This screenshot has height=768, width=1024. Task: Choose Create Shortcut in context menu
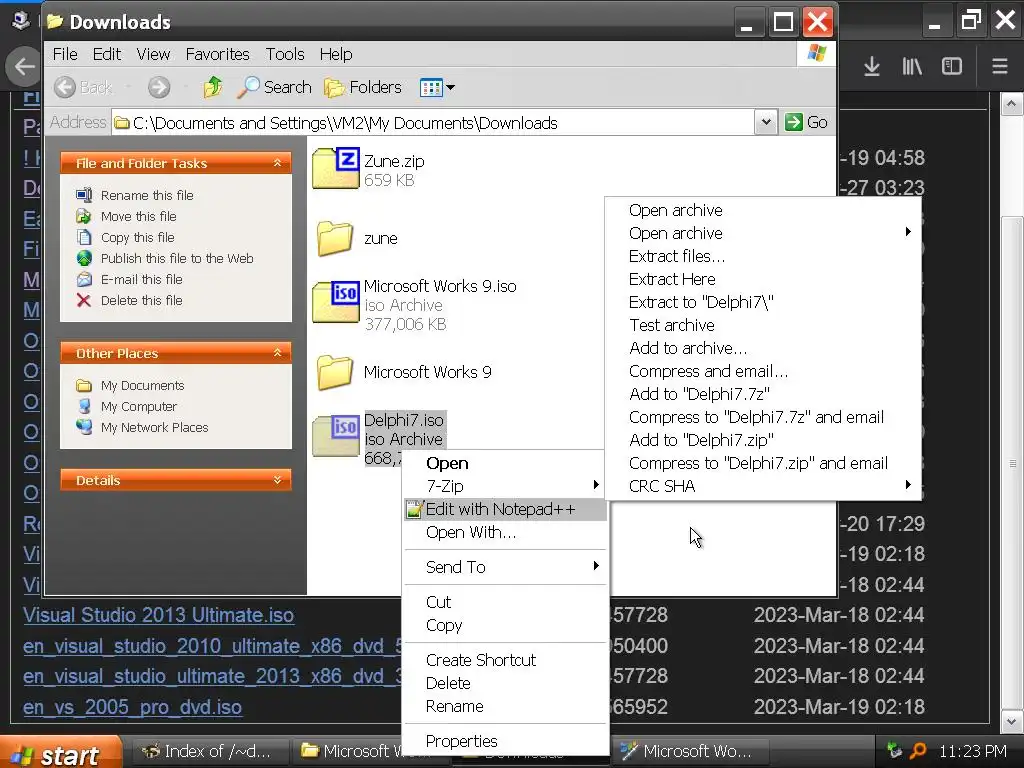coord(505,660)
